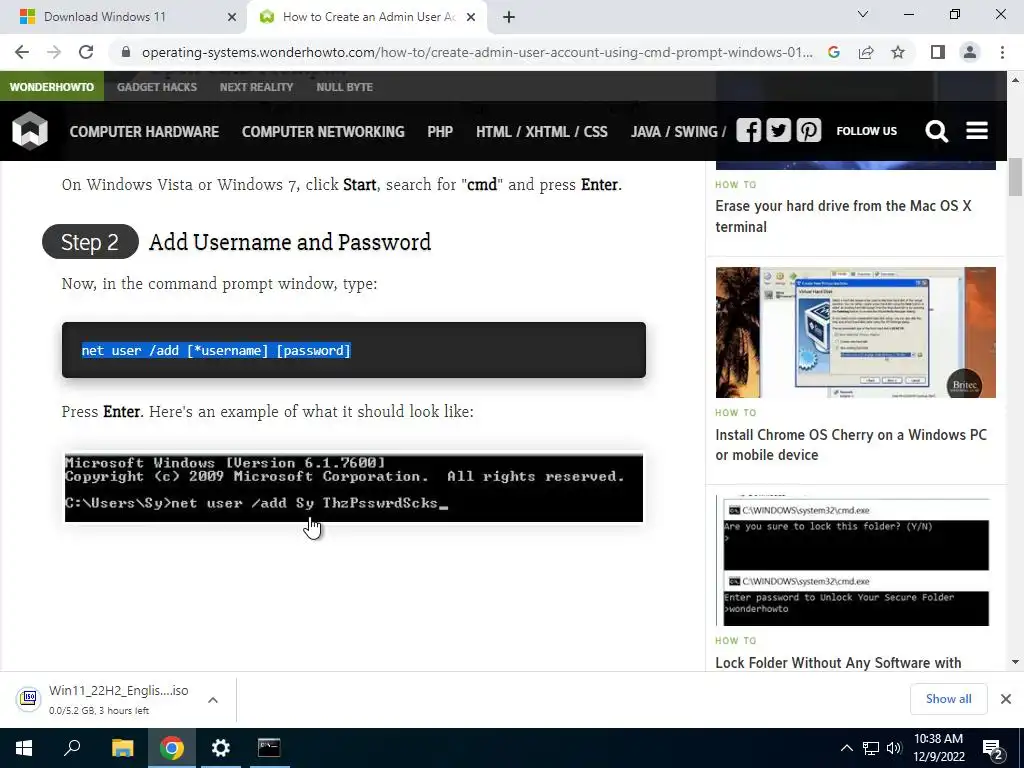Open the taskbar clock and date

pos(938,748)
